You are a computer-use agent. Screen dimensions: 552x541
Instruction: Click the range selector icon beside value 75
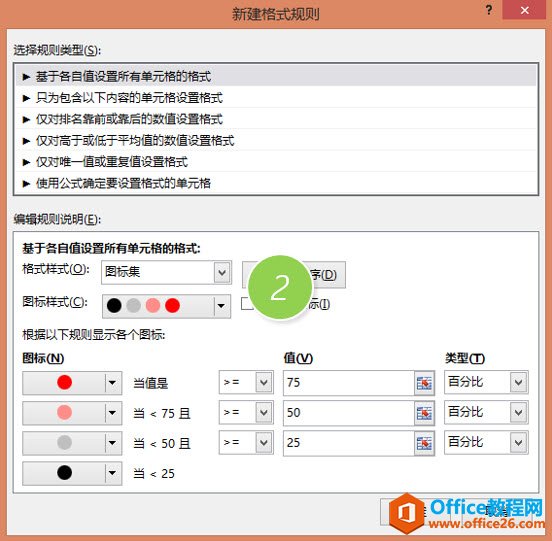pyautogui.click(x=424, y=383)
